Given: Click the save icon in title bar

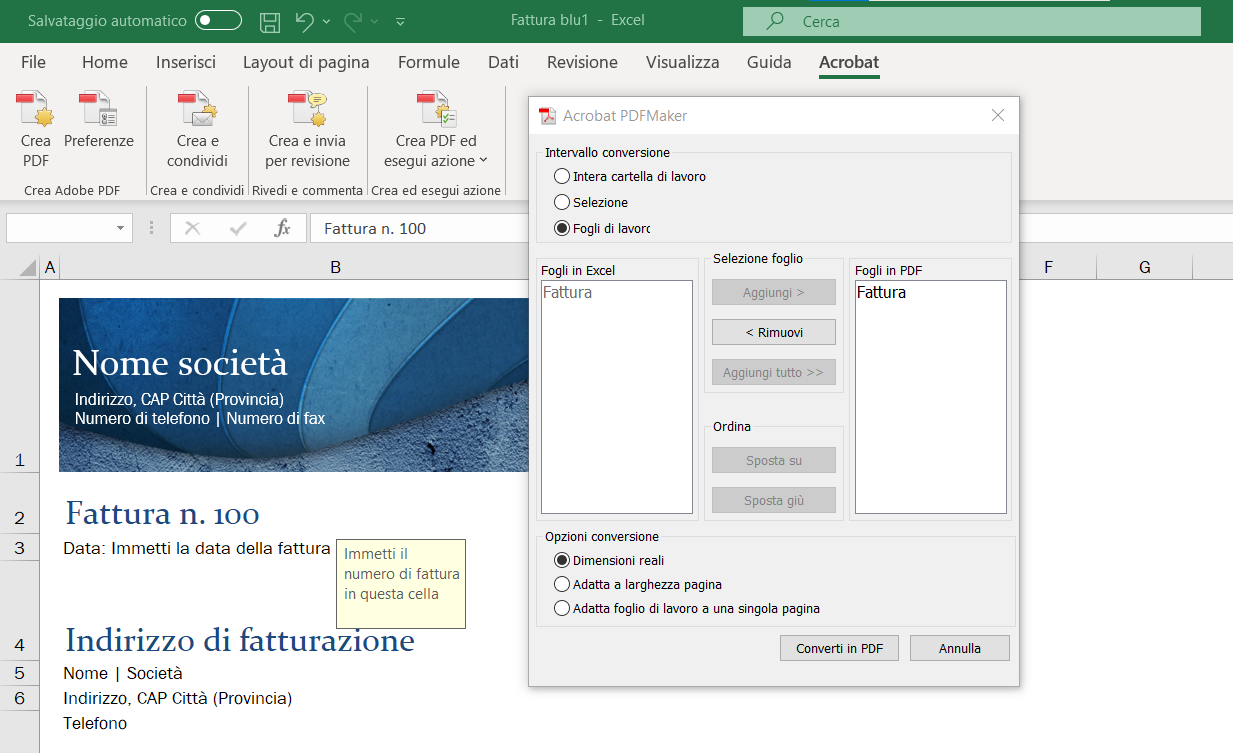Looking at the screenshot, I should tap(270, 21).
